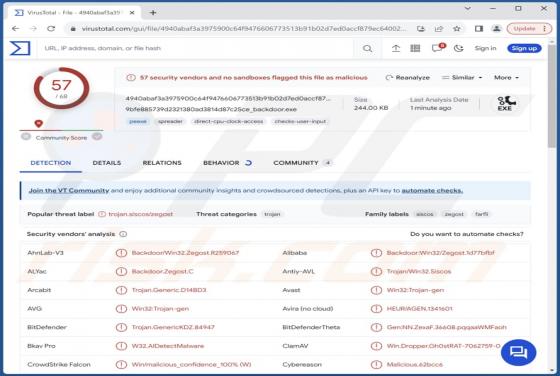Image resolution: width=560 pixels, height=376 pixels.
Task: Expand the More dropdown
Action: point(506,77)
